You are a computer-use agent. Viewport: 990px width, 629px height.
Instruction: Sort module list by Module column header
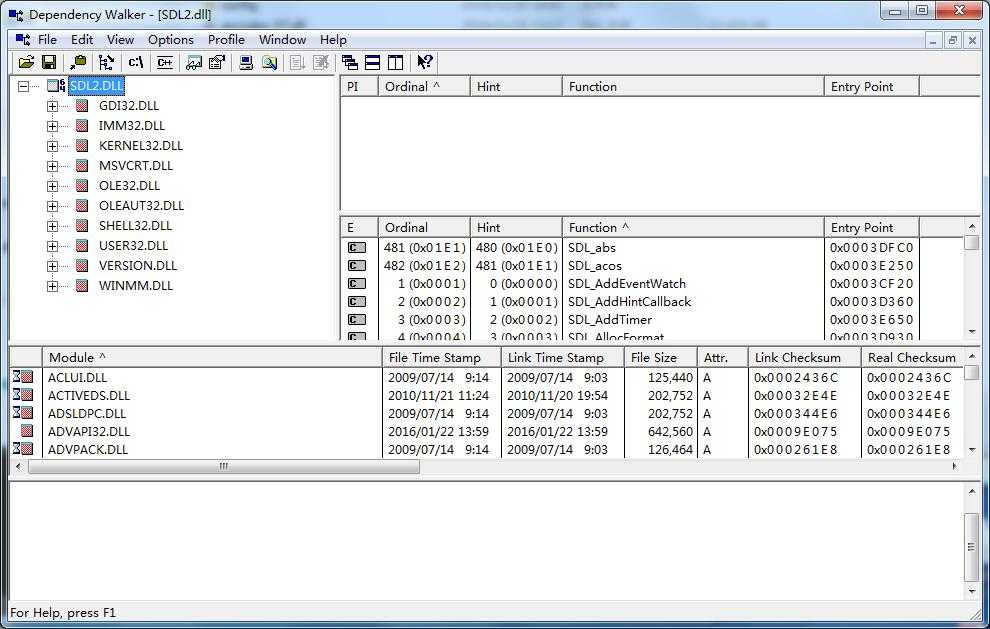[212, 357]
